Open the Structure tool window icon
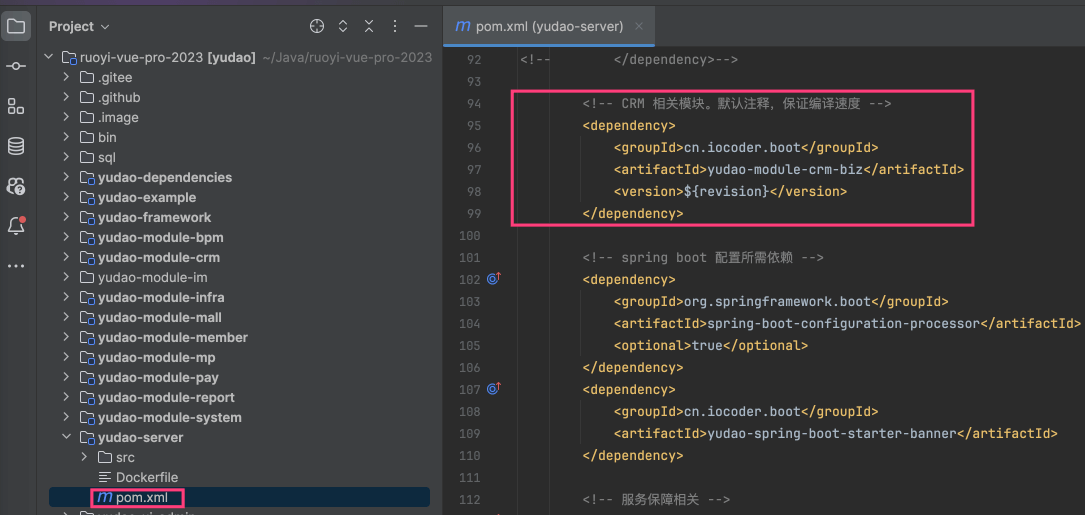 [x=16, y=106]
